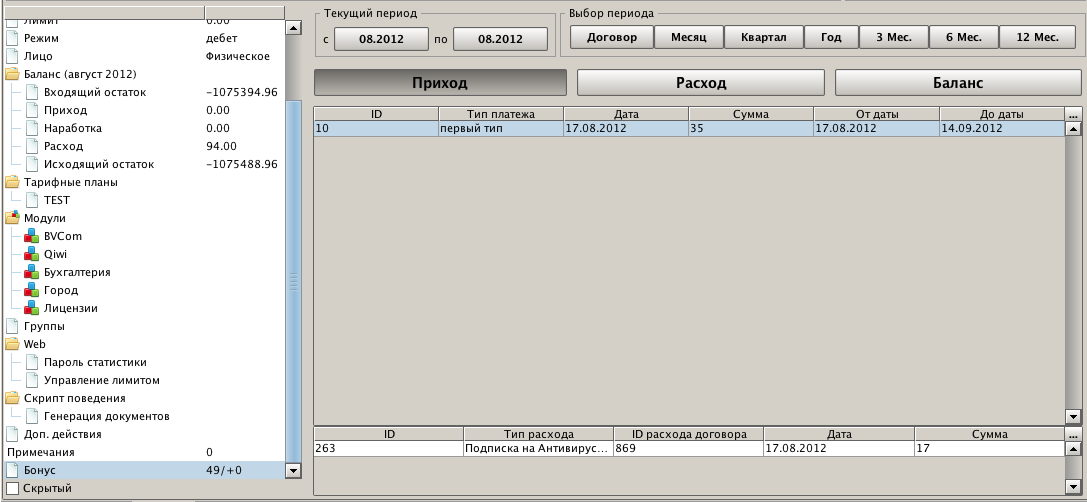Click the BVCom module icon
1087x502 pixels.
31,236
